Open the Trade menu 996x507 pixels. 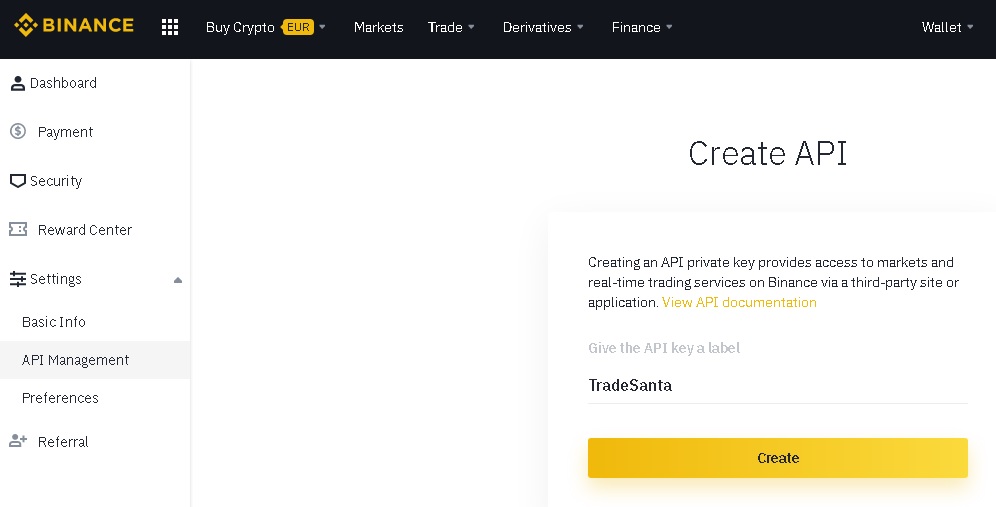tap(445, 27)
